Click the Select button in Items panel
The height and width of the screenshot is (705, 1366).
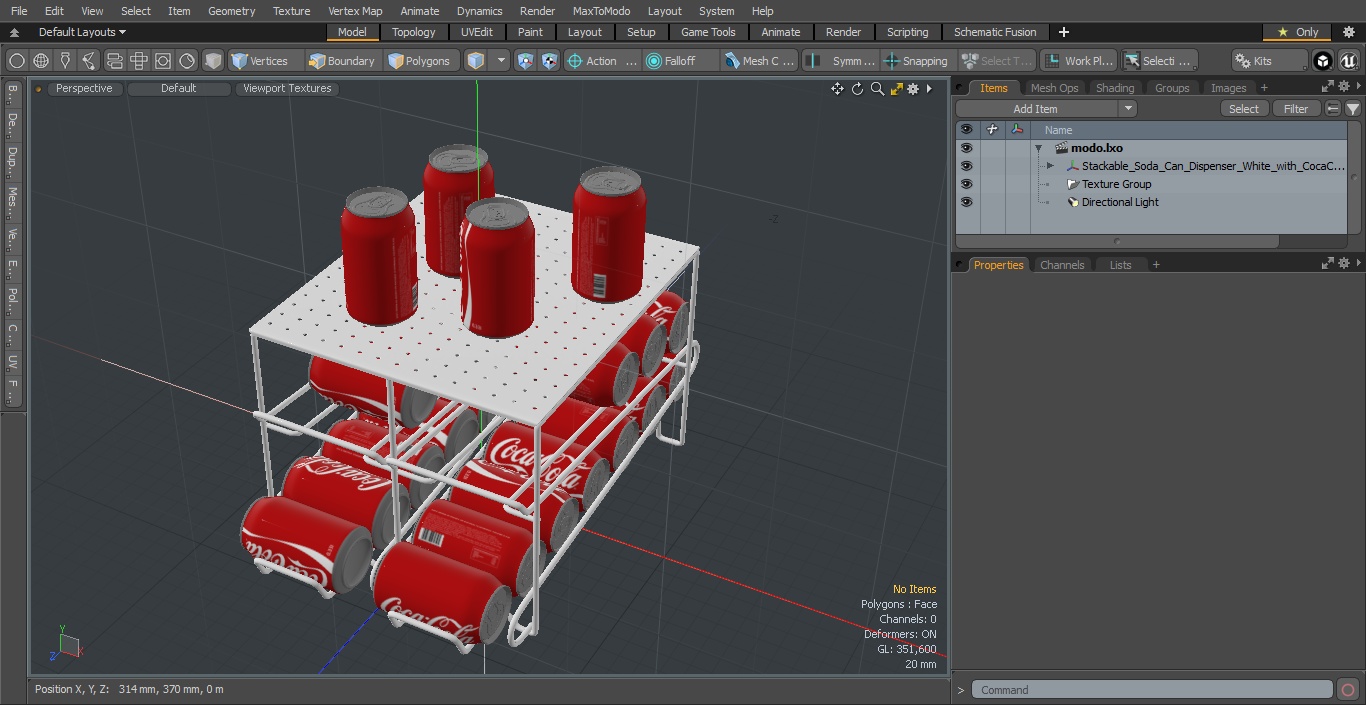pyautogui.click(x=1244, y=109)
